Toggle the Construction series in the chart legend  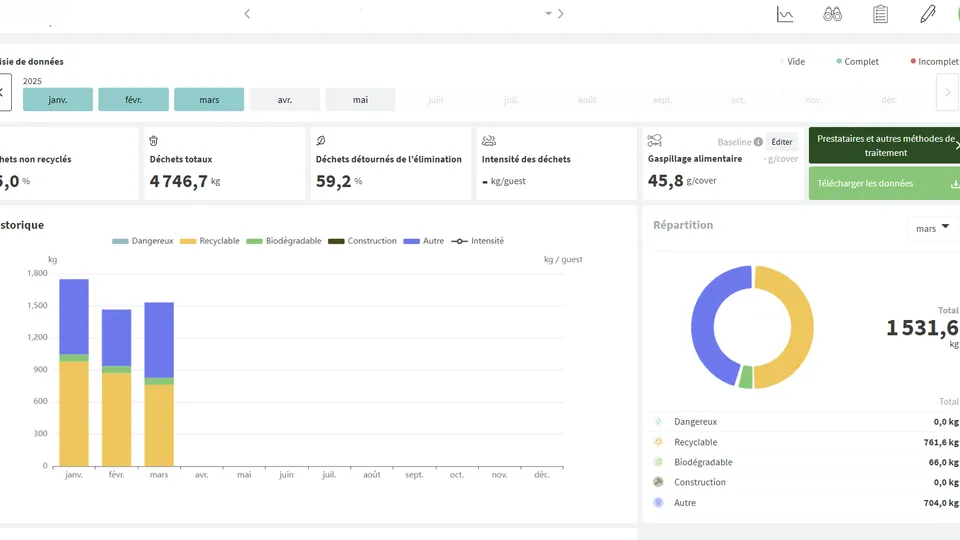pyautogui.click(x=362, y=241)
